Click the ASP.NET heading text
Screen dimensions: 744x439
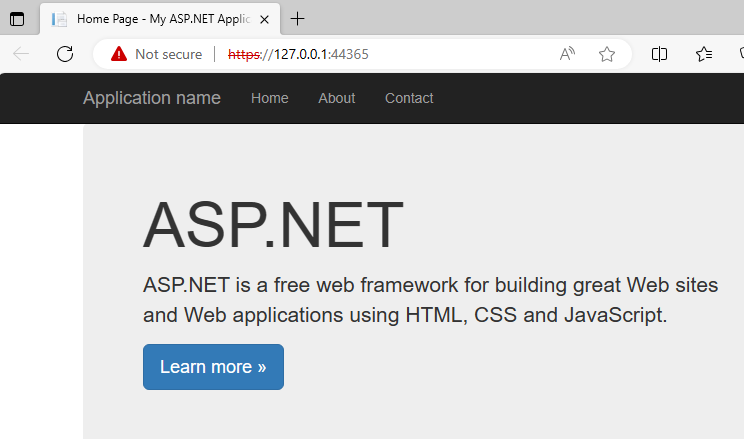273,225
